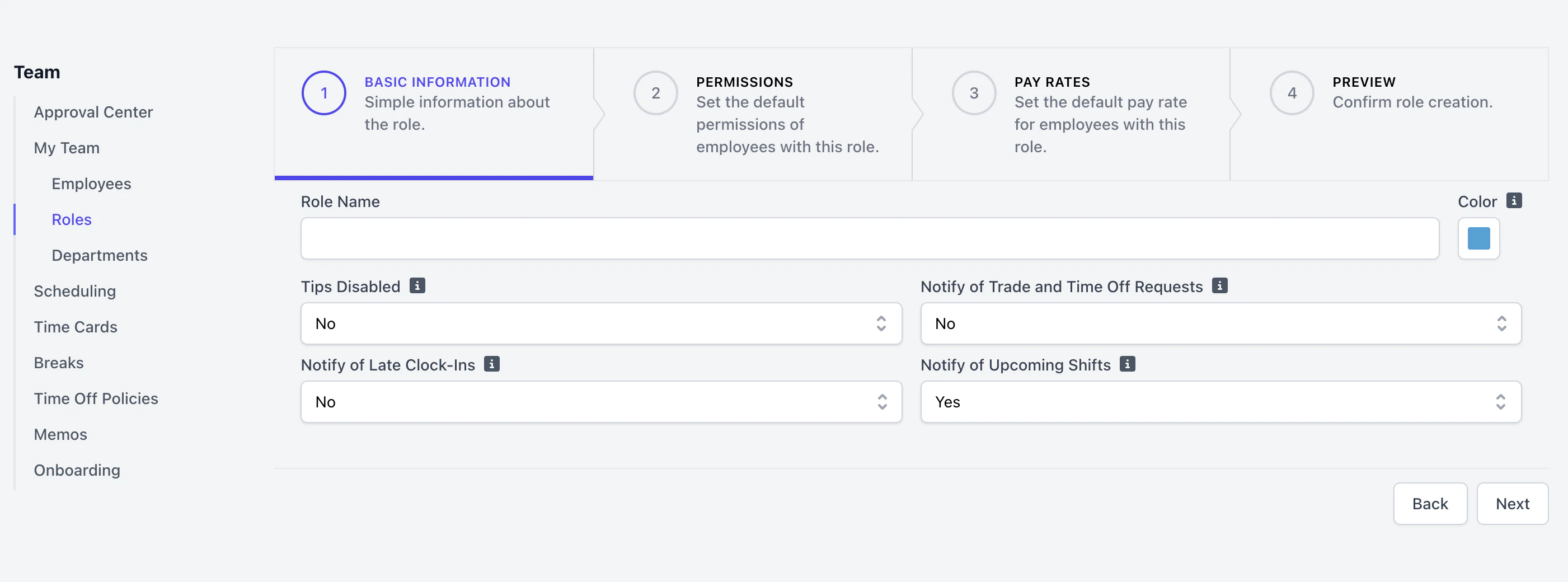Open the blue role color swatch
The width and height of the screenshot is (1568, 582).
tap(1478, 238)
